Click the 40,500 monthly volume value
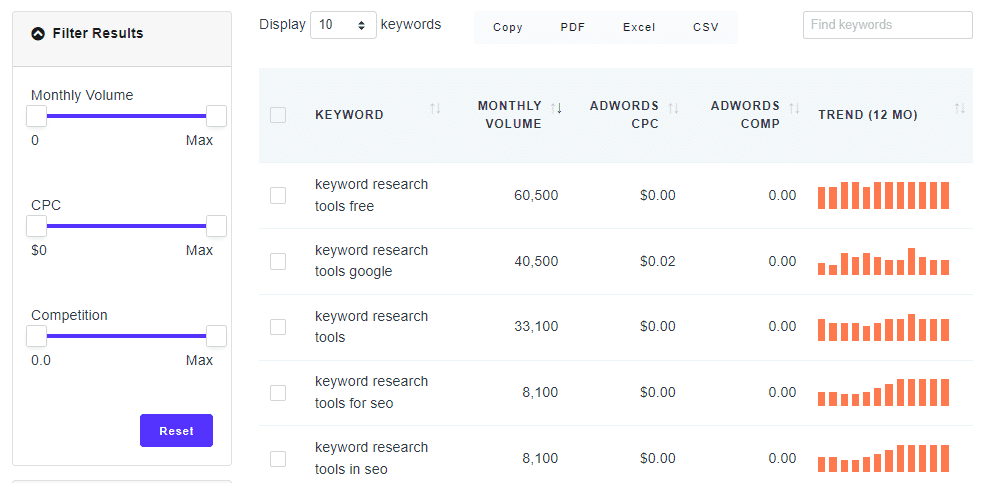Screen dimensions: 981x483 [536, 261]
